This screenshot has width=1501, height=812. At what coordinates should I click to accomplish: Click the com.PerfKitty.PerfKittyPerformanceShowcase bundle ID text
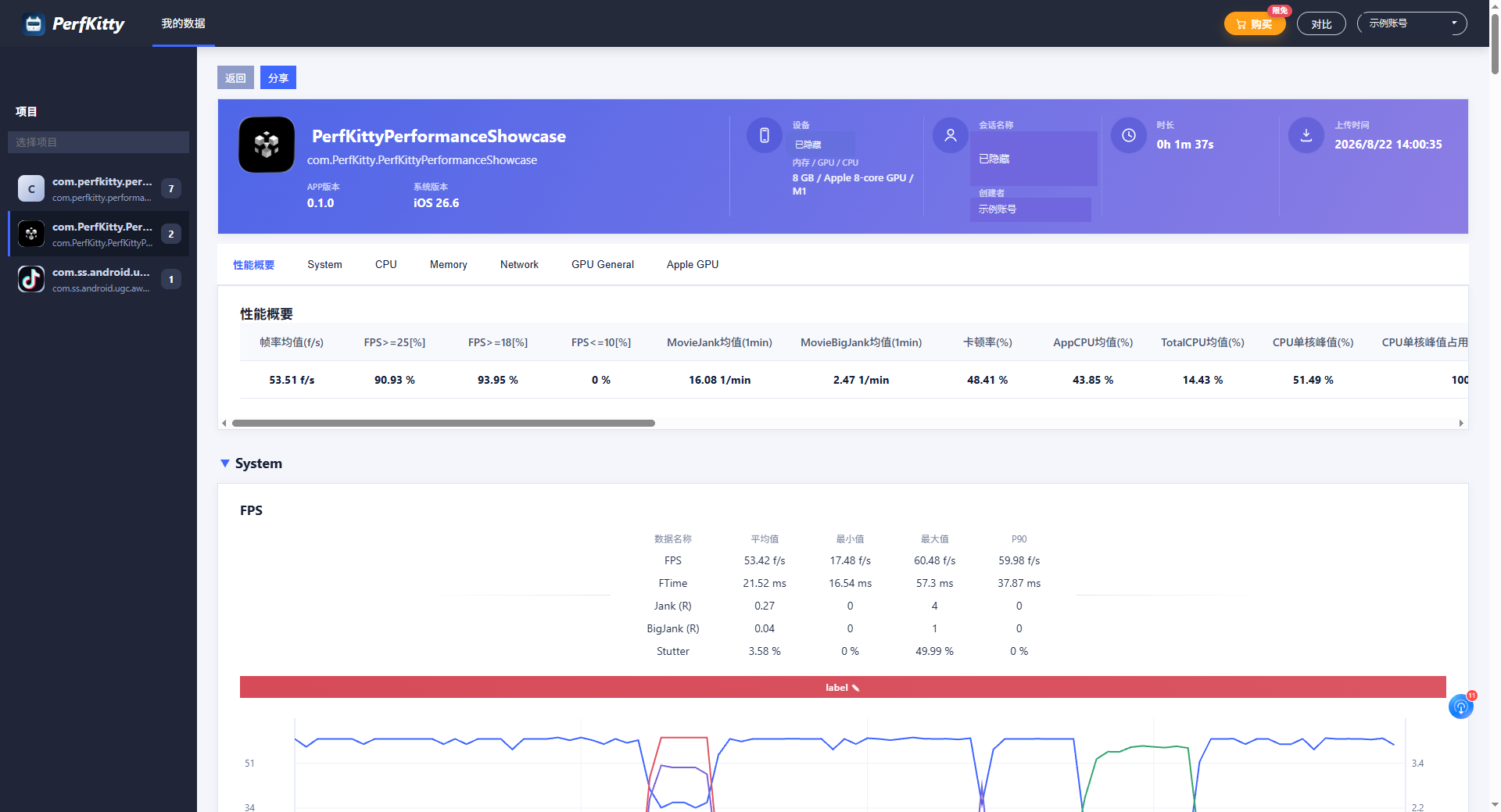[x=422, y=160]
